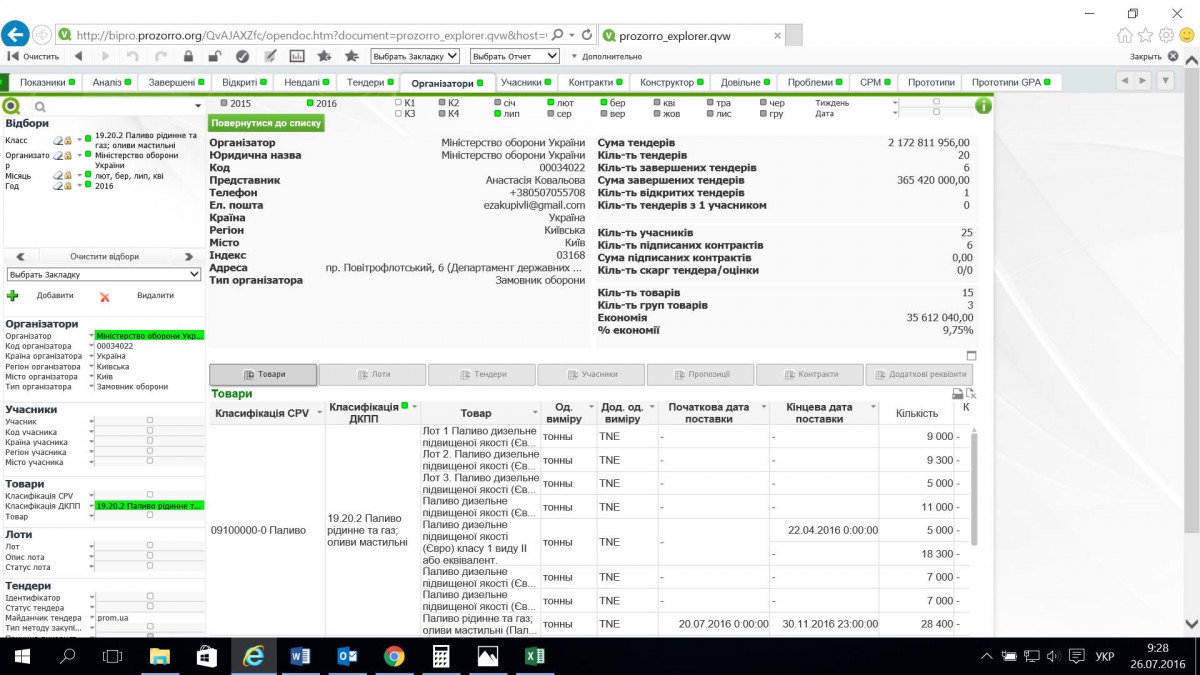Screen dimensions: 1200x675
Task: Click the green plus Добавити icon
Action: (13, 296)
